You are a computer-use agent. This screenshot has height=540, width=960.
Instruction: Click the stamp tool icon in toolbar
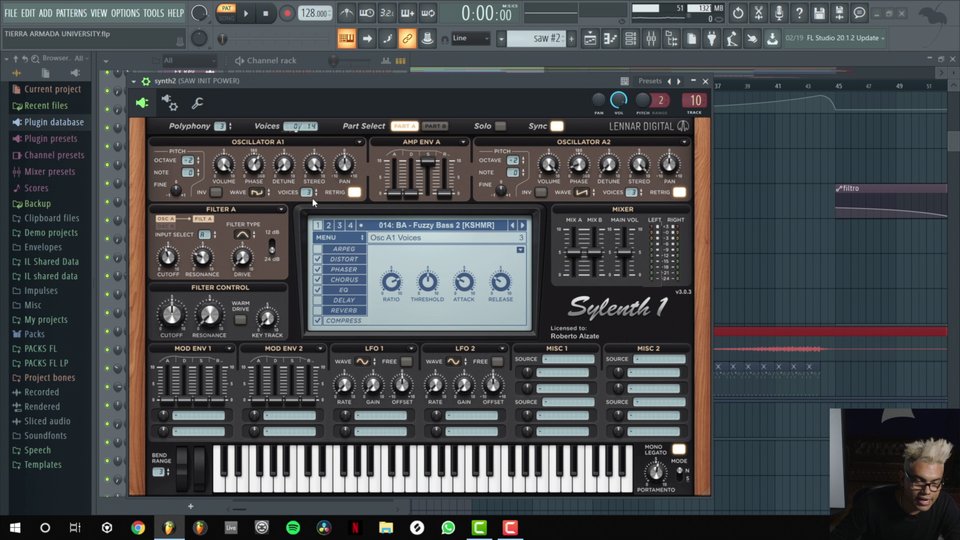click(x=427, y=39)
